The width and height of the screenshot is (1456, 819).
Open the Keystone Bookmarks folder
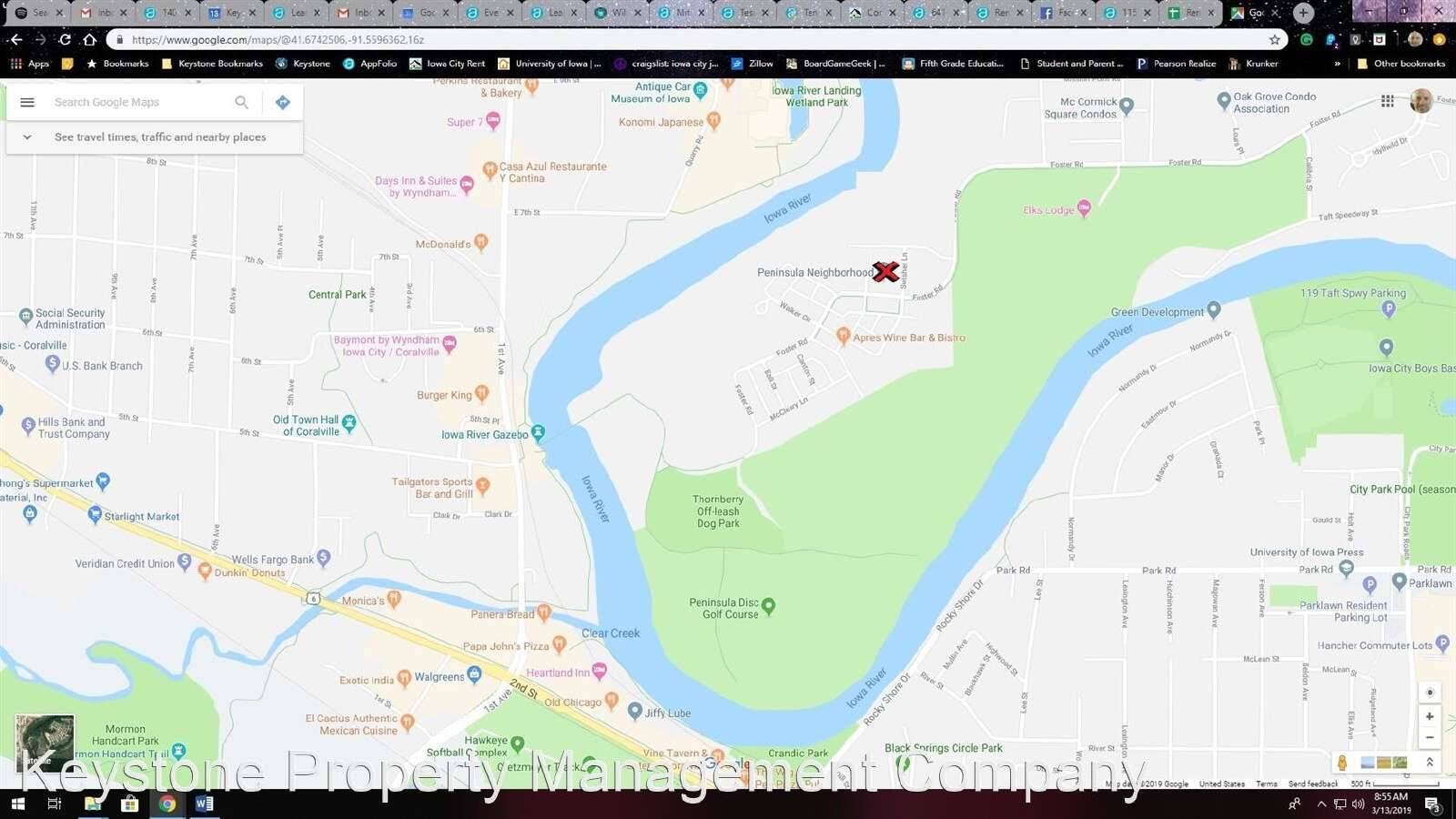tap(212, 64)
